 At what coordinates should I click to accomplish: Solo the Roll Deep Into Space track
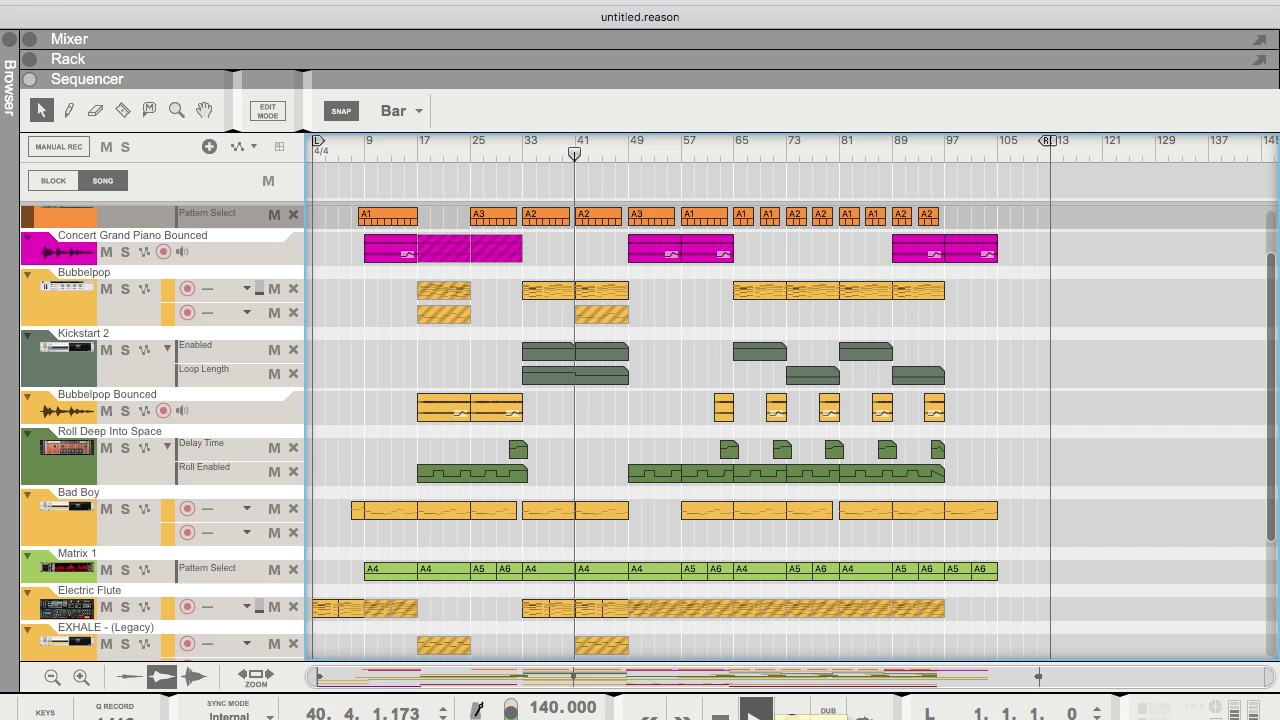125,448
